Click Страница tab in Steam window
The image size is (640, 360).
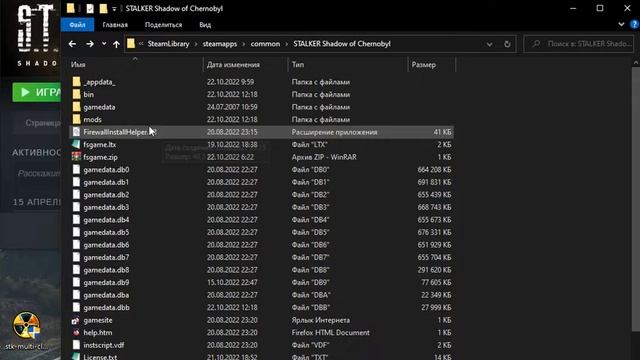point(43,123)
